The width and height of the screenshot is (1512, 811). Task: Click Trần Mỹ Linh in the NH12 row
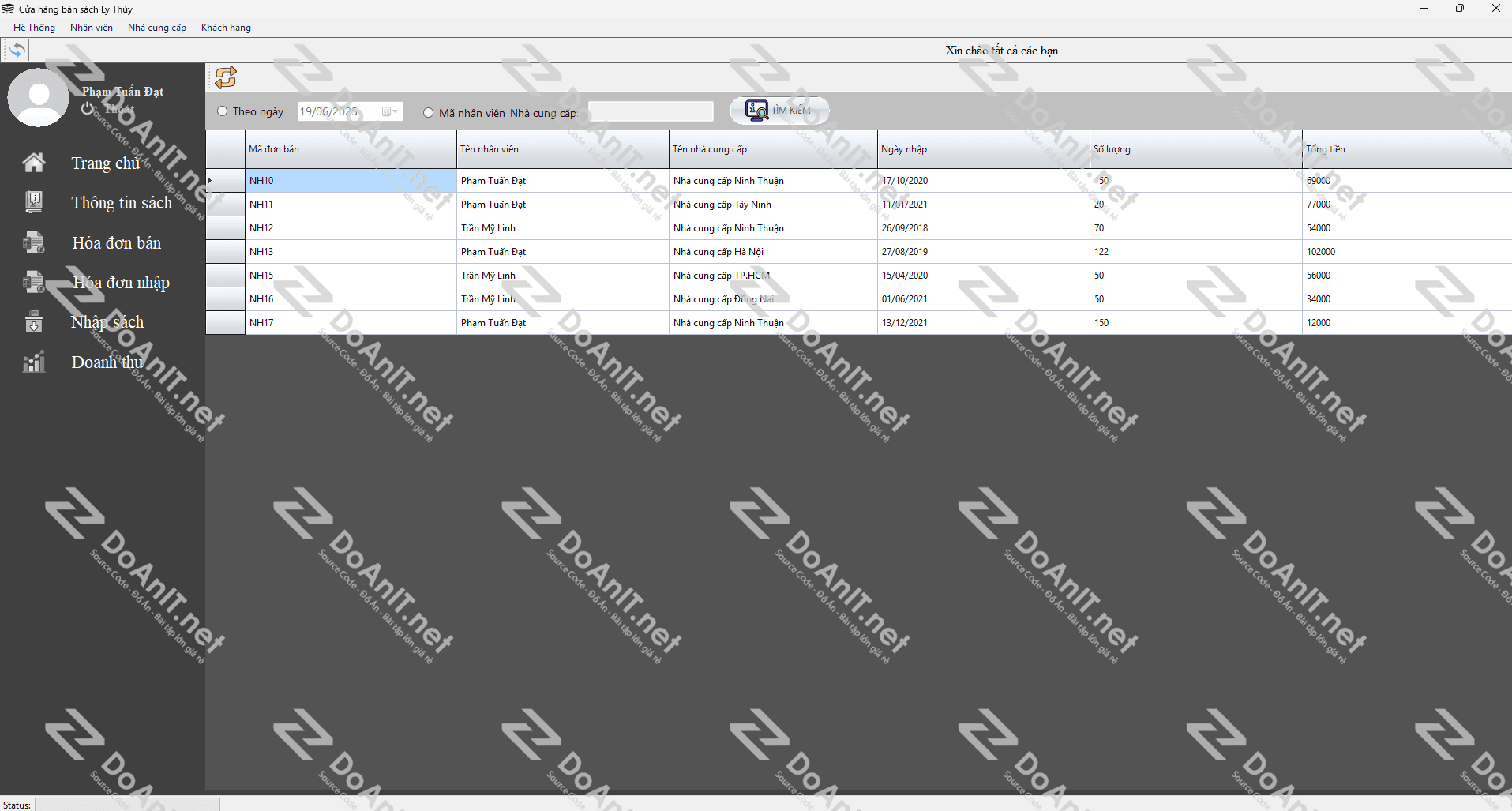click(x=563, y=228)
